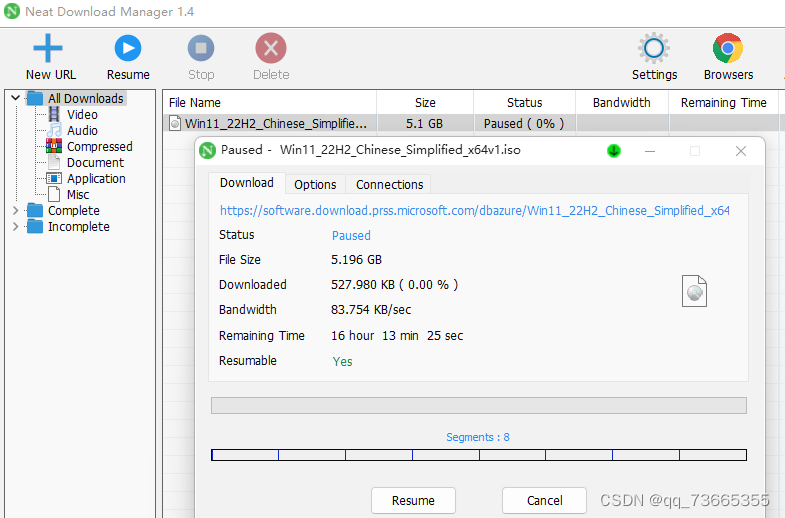Click the 16 hour 13 min remaining time
The height and width of the screenshot is (518, 785).
(x=397, y=335)
